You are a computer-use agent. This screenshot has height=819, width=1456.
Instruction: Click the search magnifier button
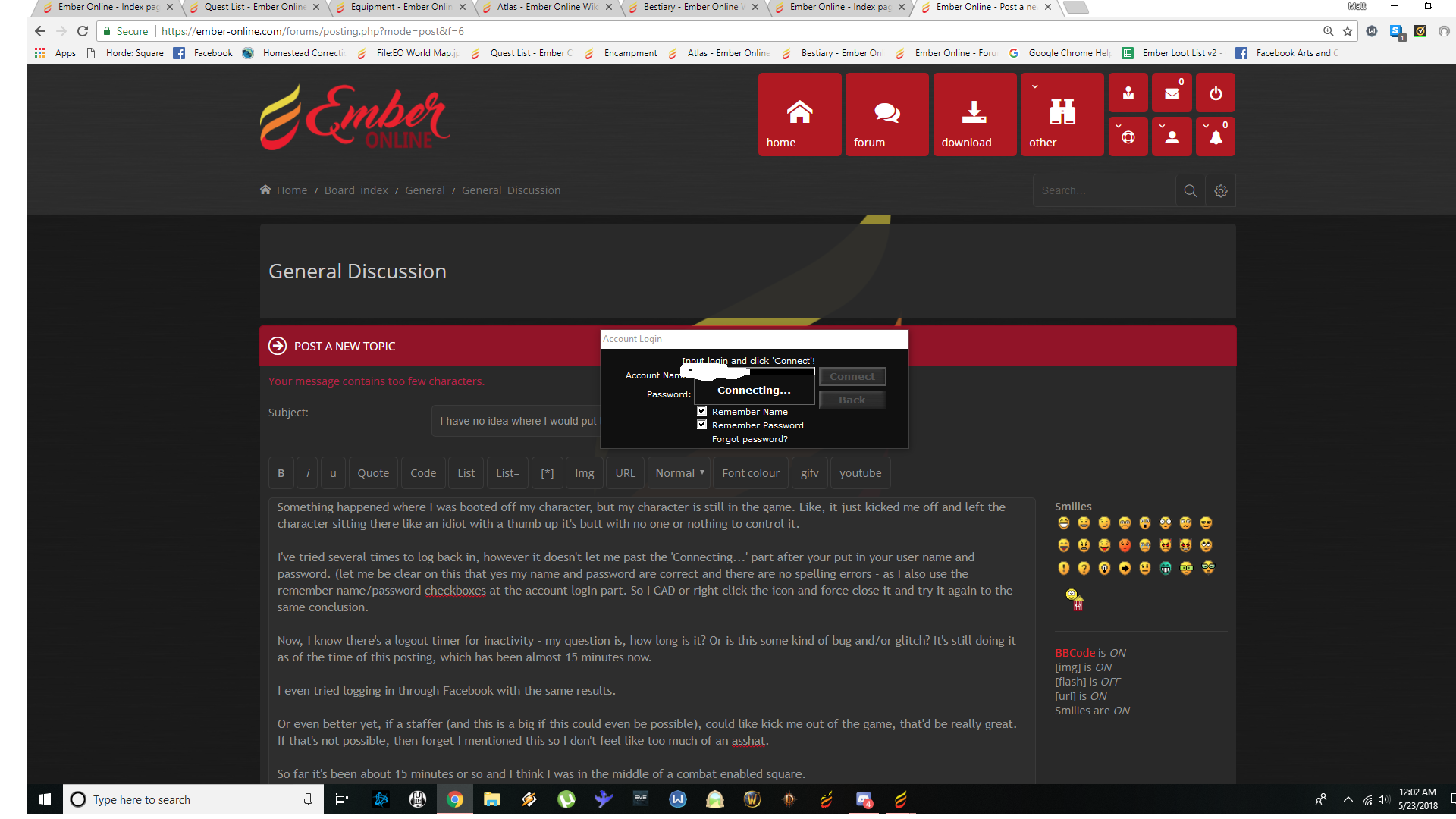click(x=1190, y=190)
